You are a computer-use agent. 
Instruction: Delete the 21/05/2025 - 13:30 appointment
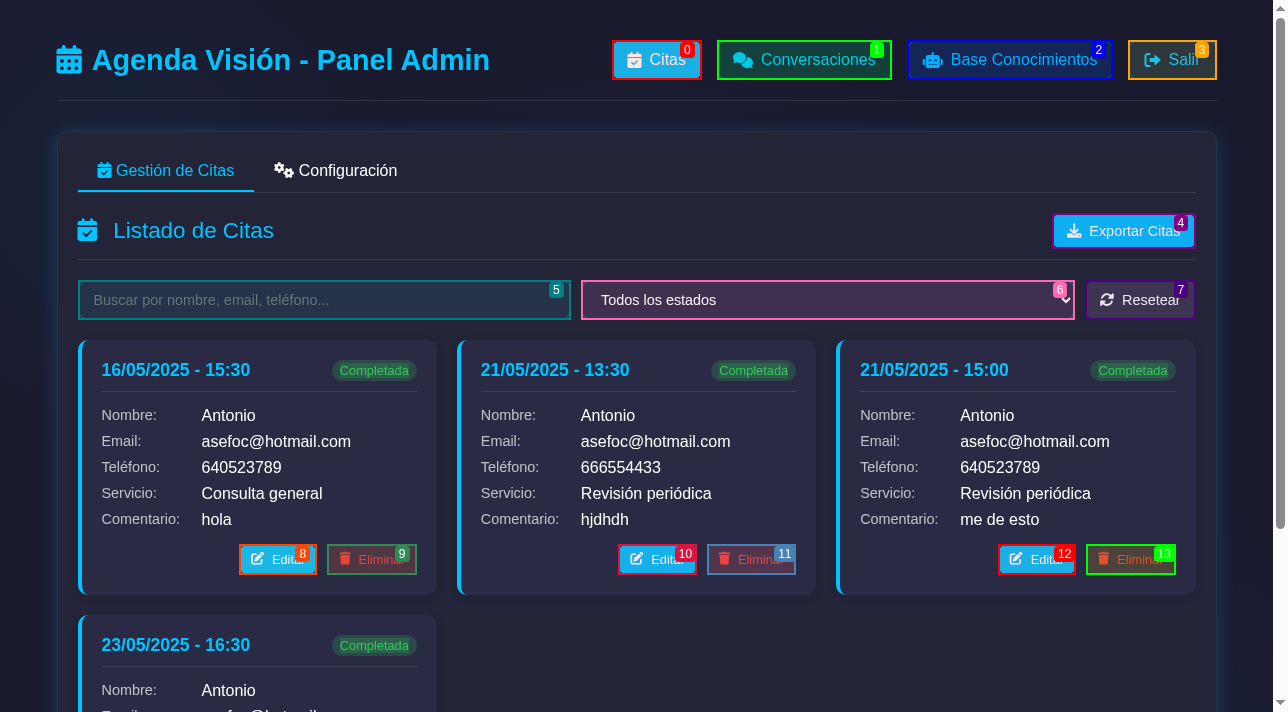point(751,560)
